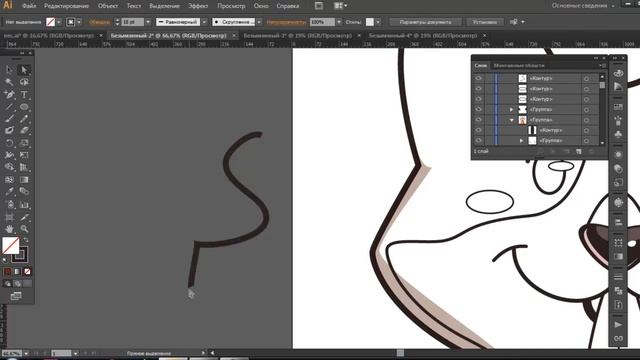Select the Eraser tool
Viewport: 640px width, 360px height.
pyautogui.click(x=24, y=131)
